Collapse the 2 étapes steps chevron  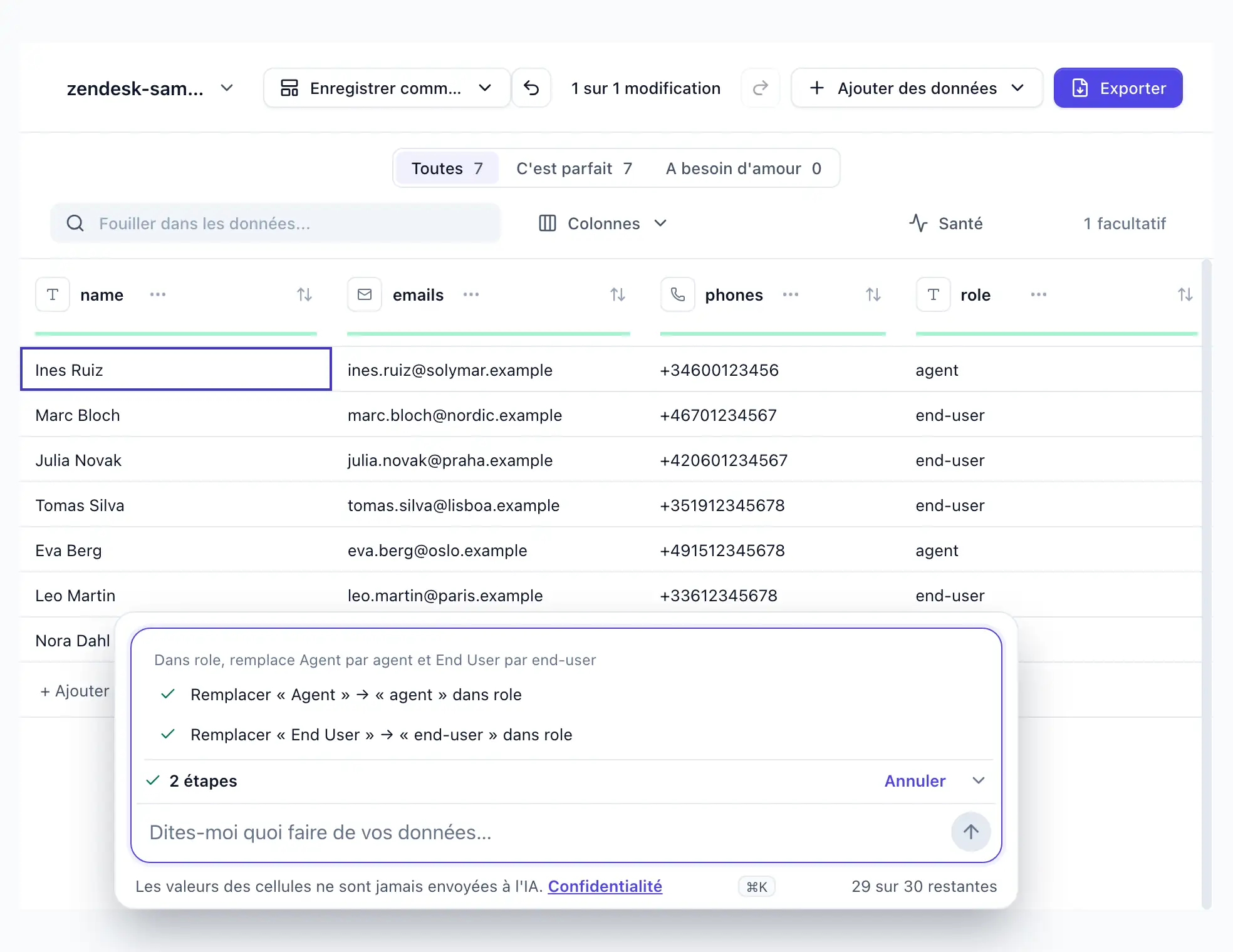[979, 780]
